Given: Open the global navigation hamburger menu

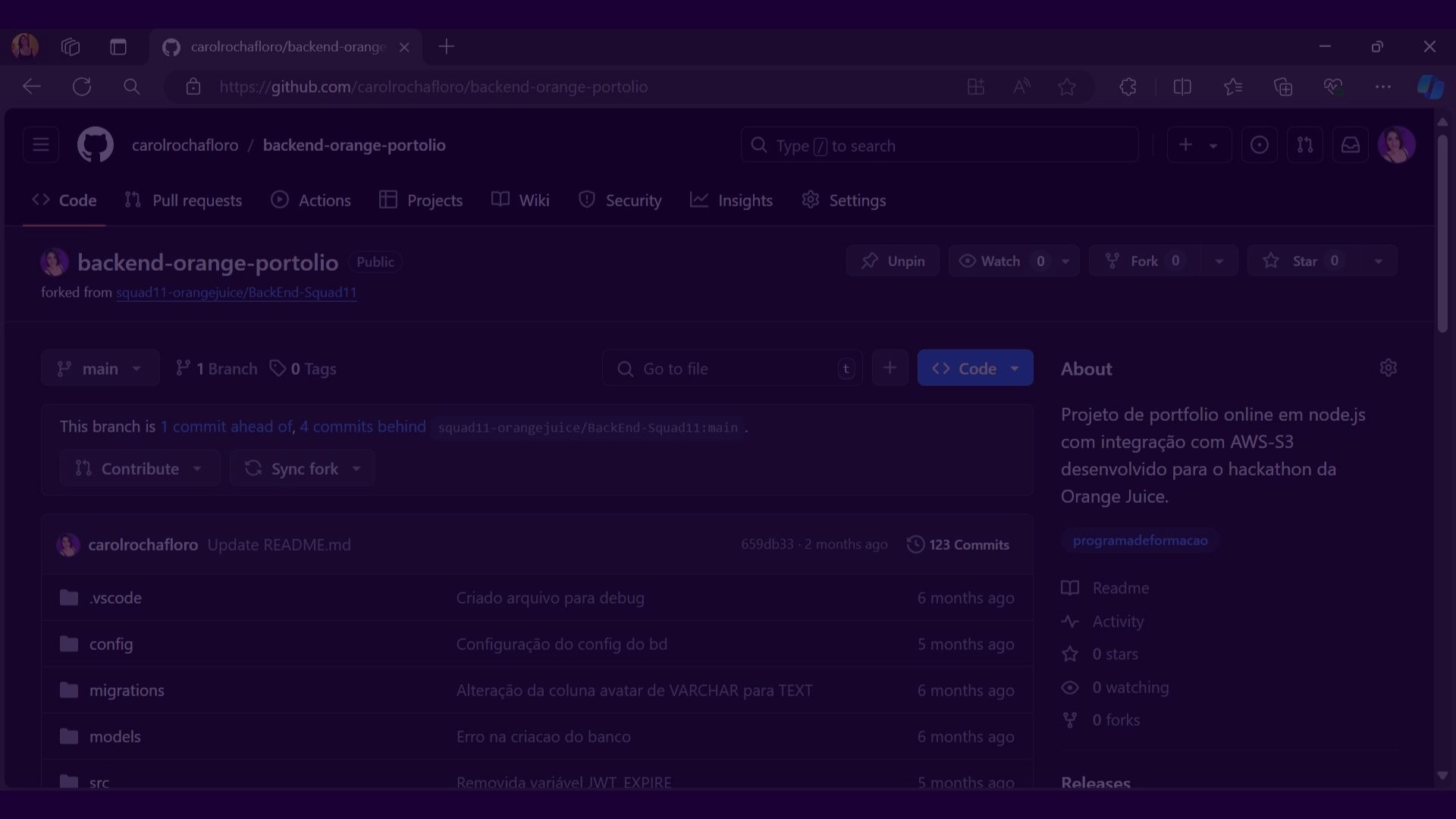Looking at the screenshot, I should [x=41, y=145].
